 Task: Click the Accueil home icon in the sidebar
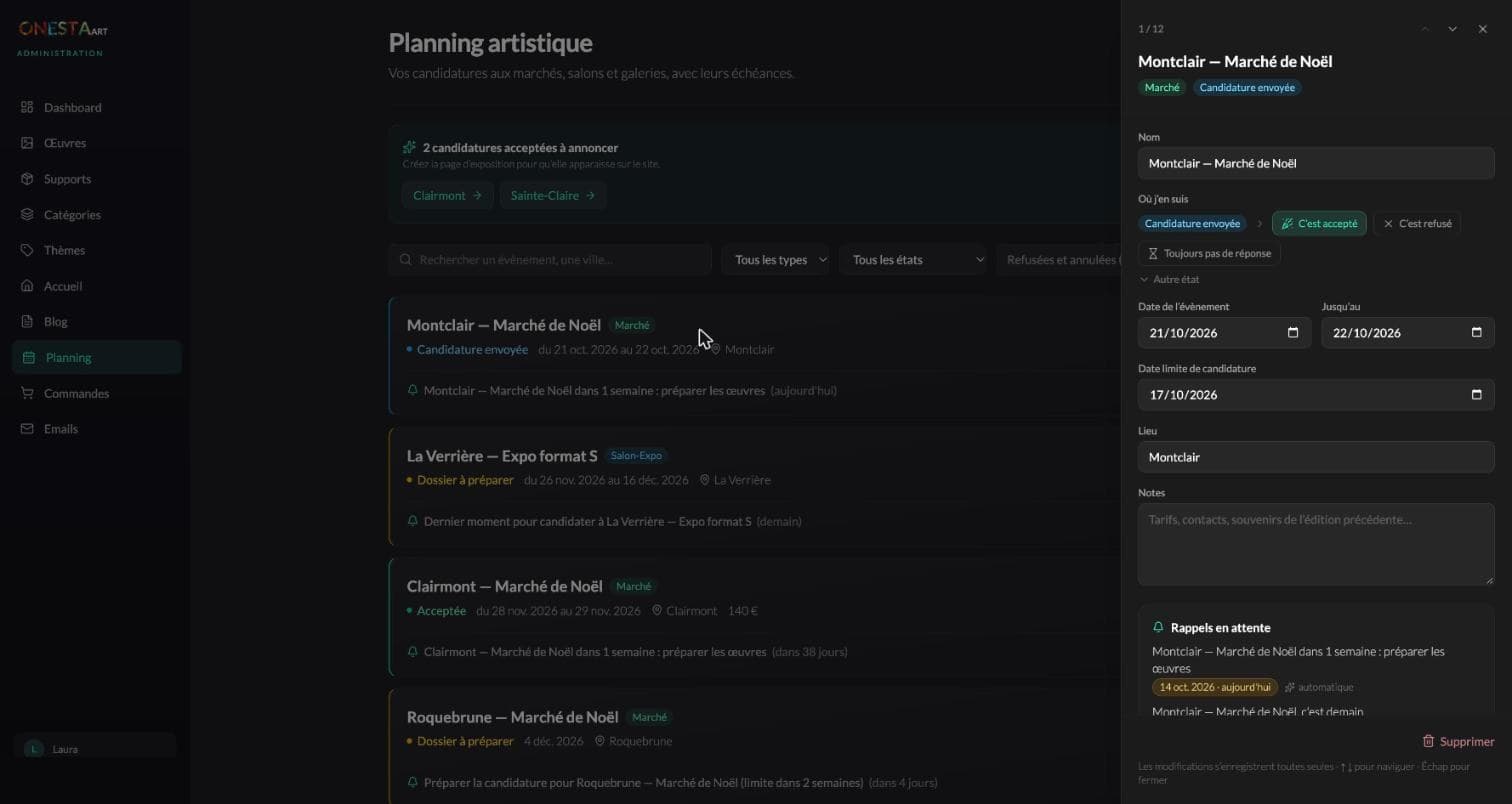(x=27, y=286)
